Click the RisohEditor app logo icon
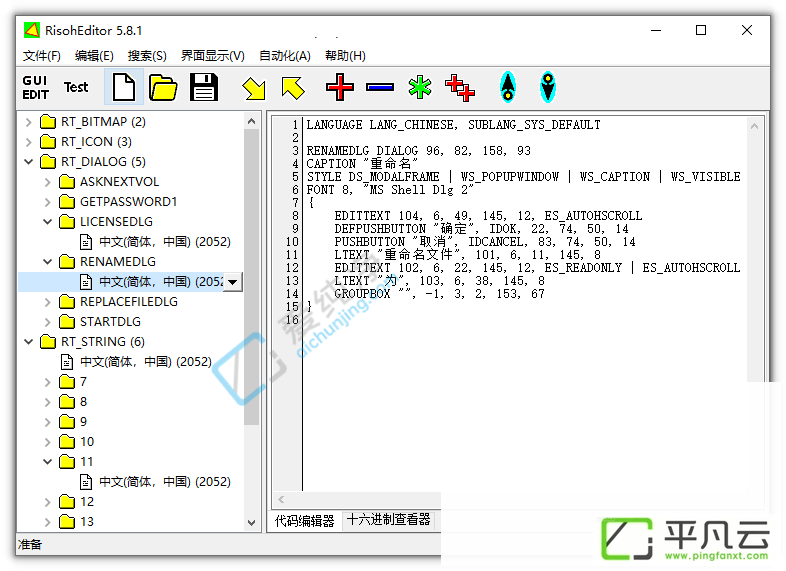The image size is (786, 571). tap(32, 30)
